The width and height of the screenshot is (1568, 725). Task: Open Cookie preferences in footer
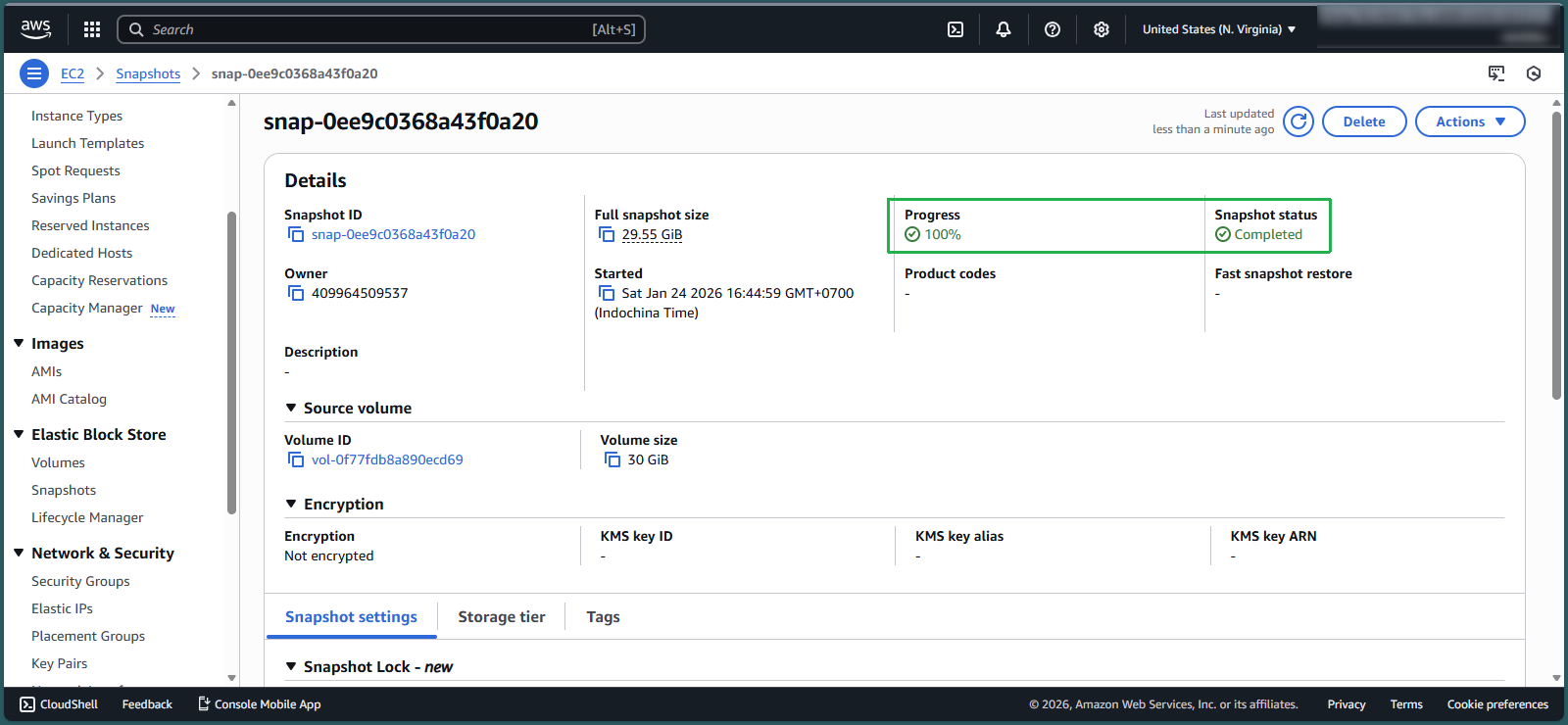click(1497, 704)
